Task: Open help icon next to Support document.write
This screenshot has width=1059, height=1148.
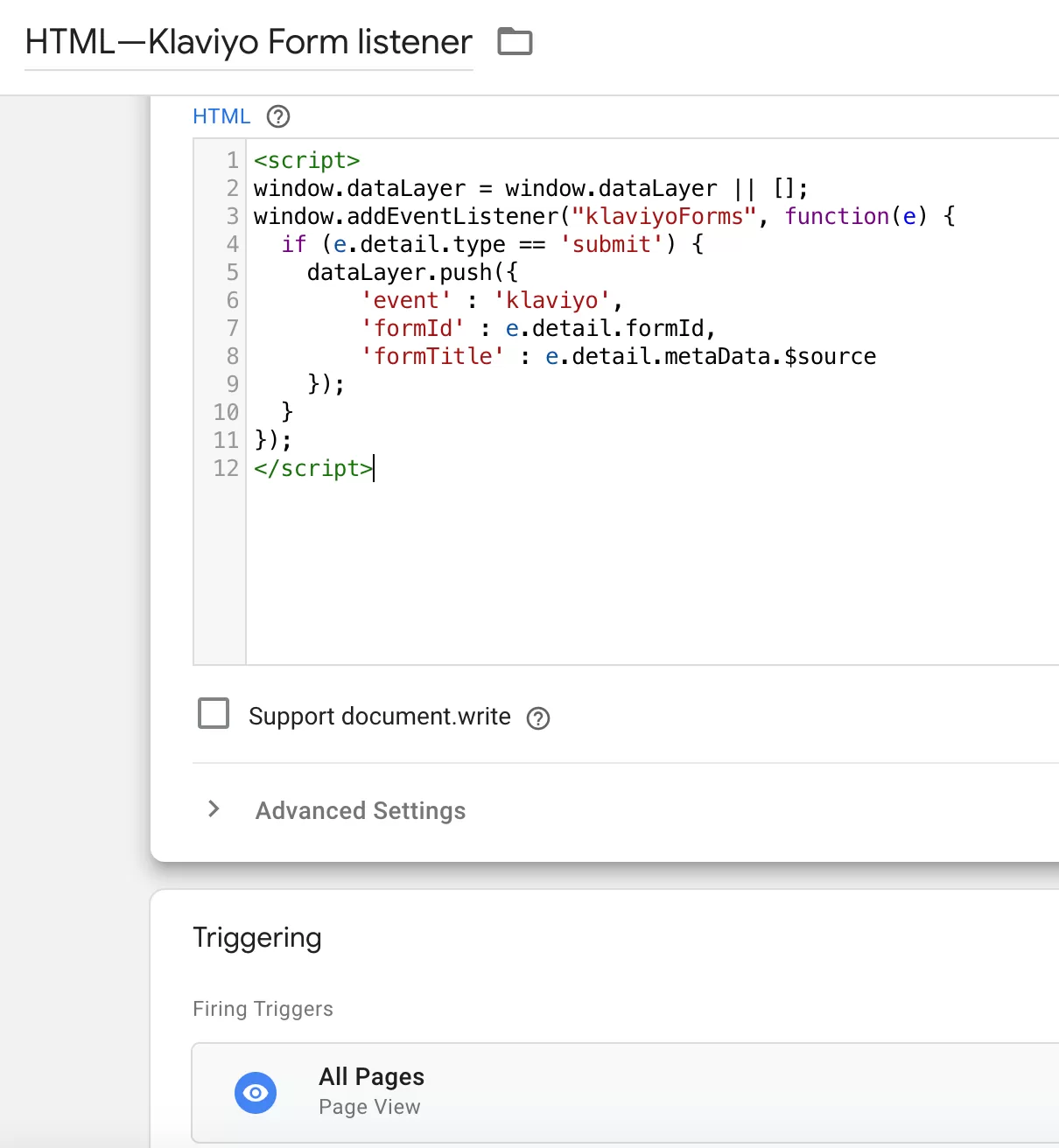Action: pos(538,718)
